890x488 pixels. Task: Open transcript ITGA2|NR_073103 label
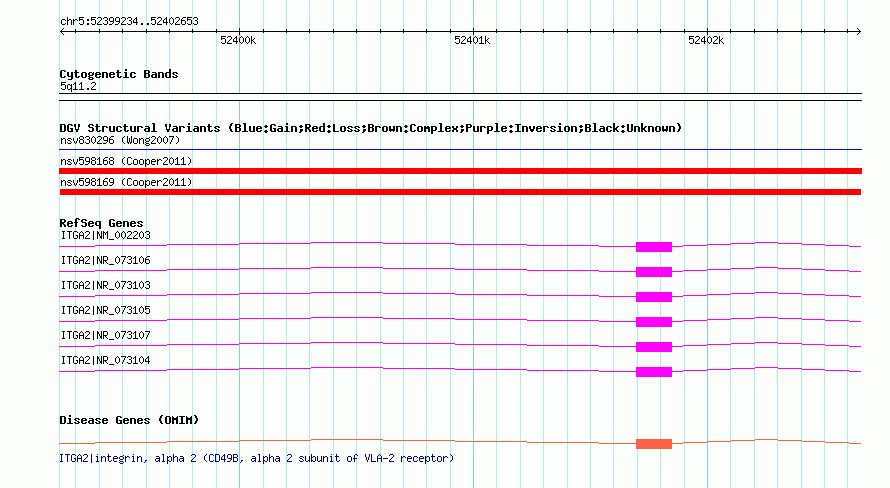pos(105,285)
